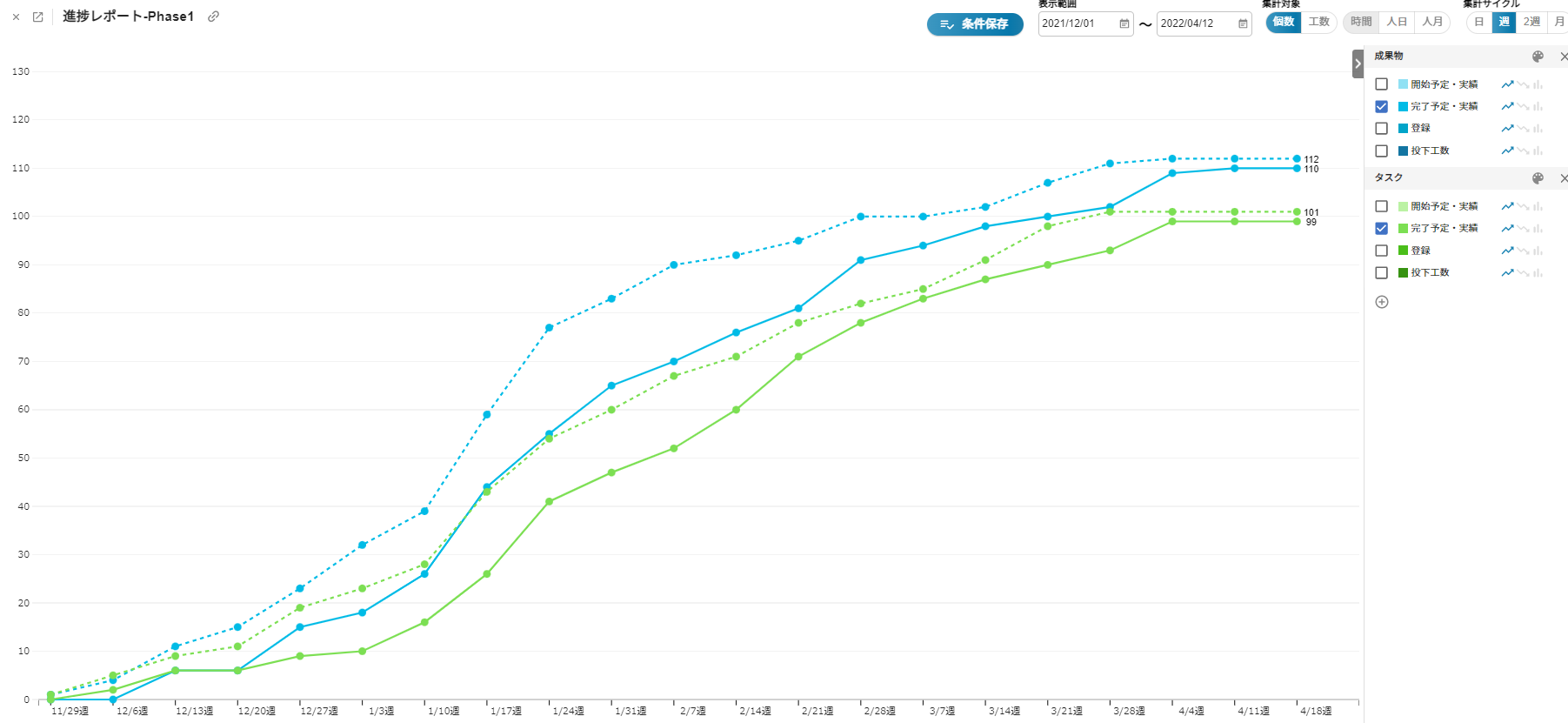
Task: Set タスク 投下工数 to bar chart
Action: click(1538, 272)
